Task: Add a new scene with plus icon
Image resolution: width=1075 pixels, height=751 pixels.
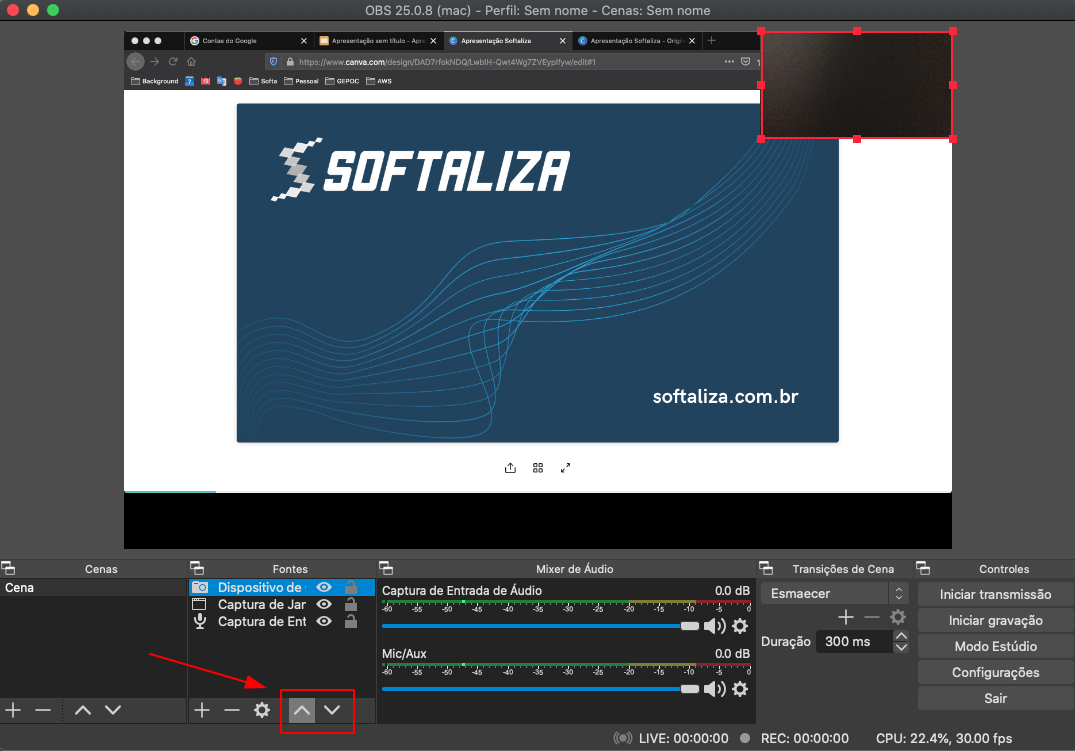Action: (x=13, y=710)
